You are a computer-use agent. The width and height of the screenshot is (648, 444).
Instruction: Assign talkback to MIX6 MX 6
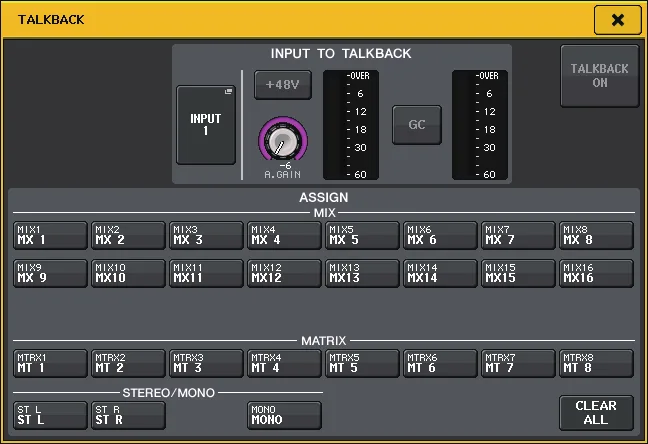click(440, 235)
